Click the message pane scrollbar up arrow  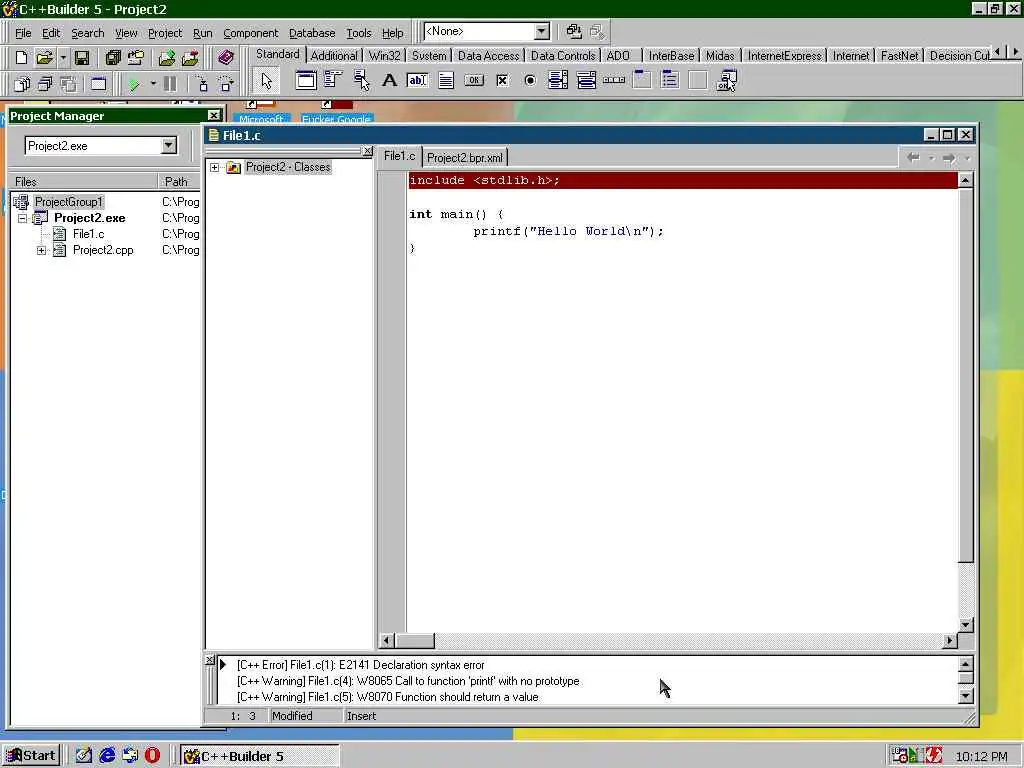(966, 664)
